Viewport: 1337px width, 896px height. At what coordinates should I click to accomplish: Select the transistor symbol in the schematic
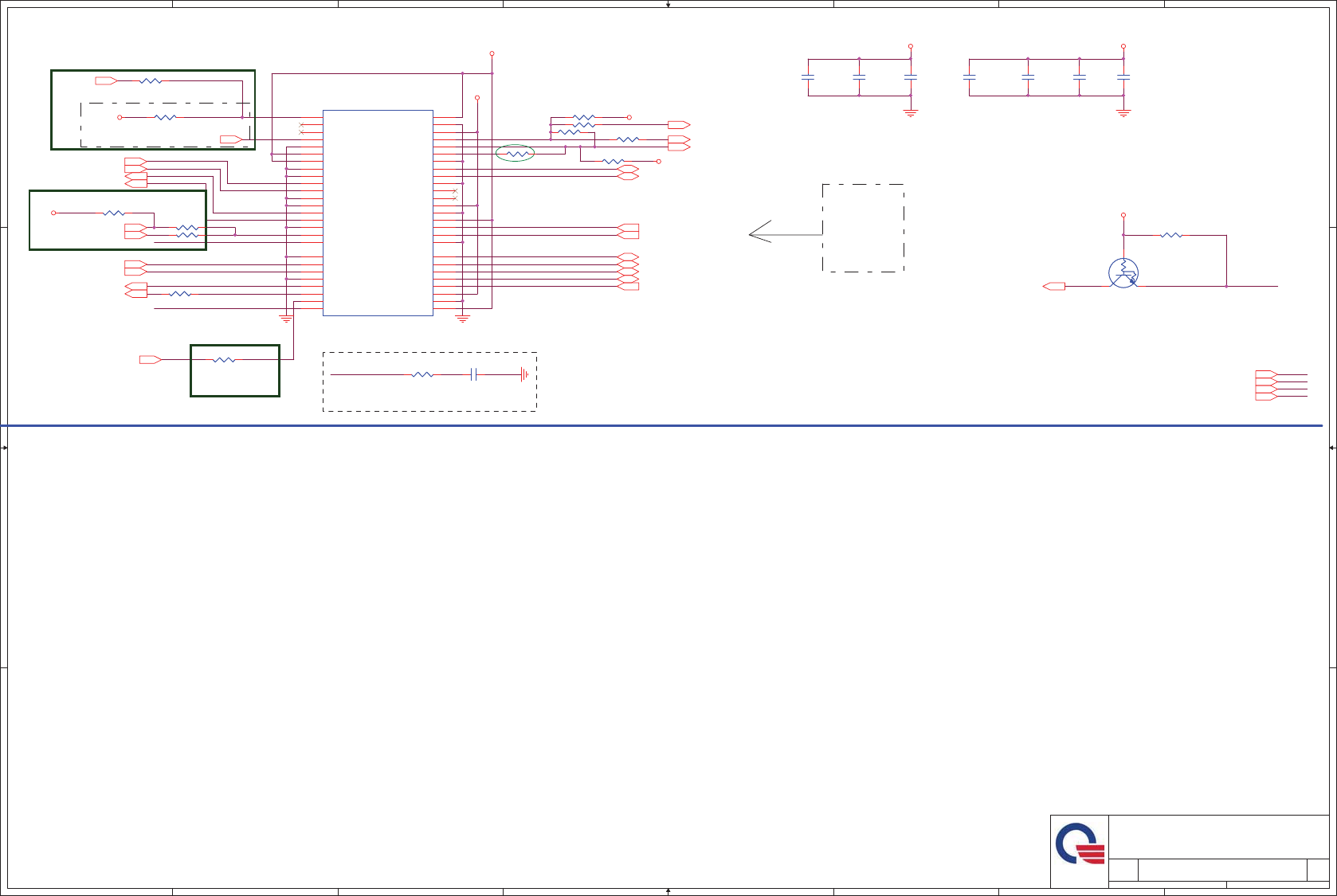[1123, 273]
